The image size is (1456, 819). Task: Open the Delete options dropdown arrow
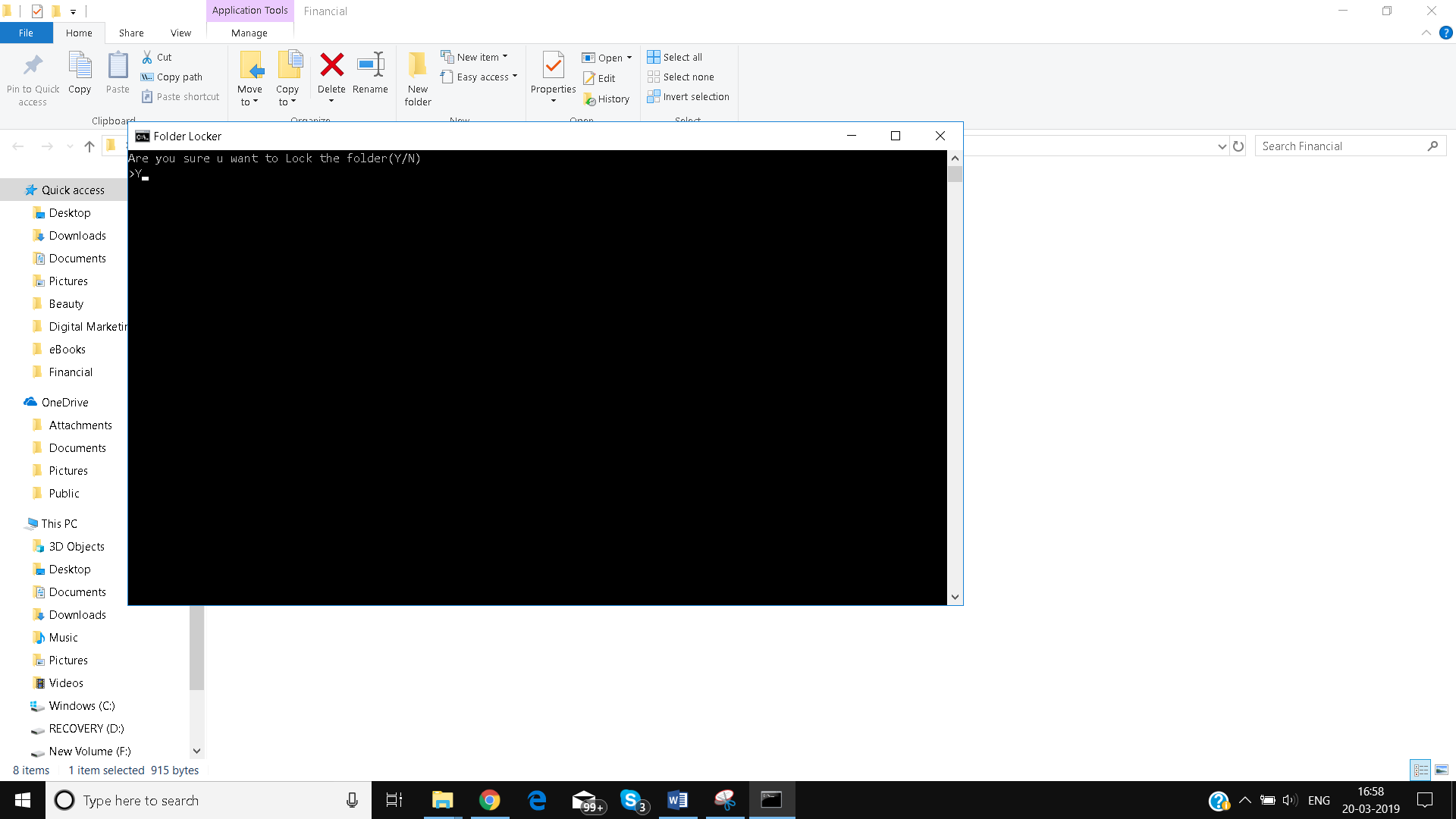coord(331,101)
